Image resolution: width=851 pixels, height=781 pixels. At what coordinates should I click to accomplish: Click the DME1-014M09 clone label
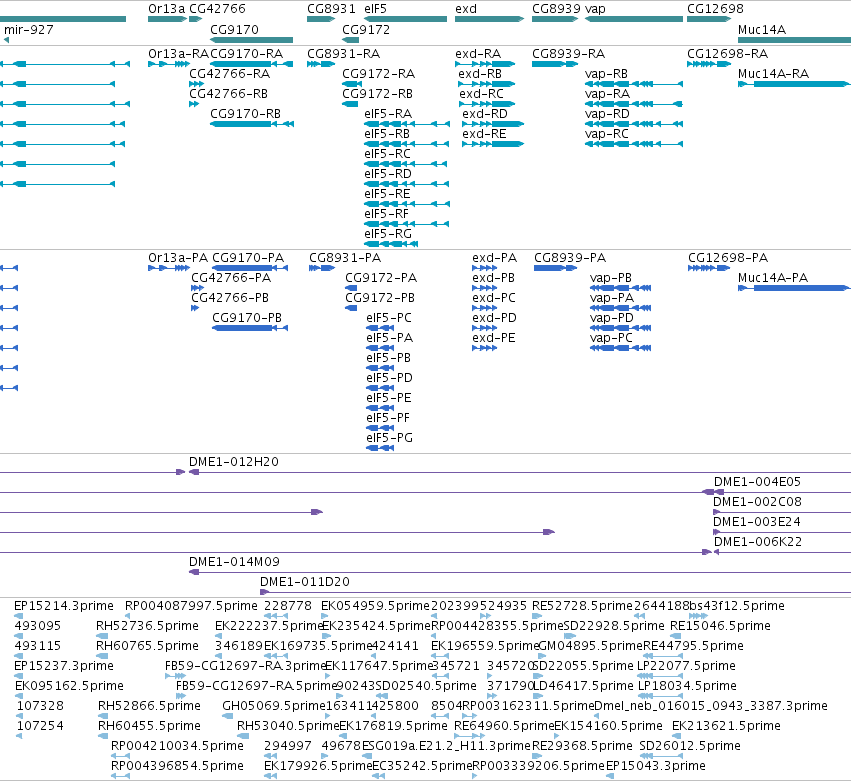(234, 562)
